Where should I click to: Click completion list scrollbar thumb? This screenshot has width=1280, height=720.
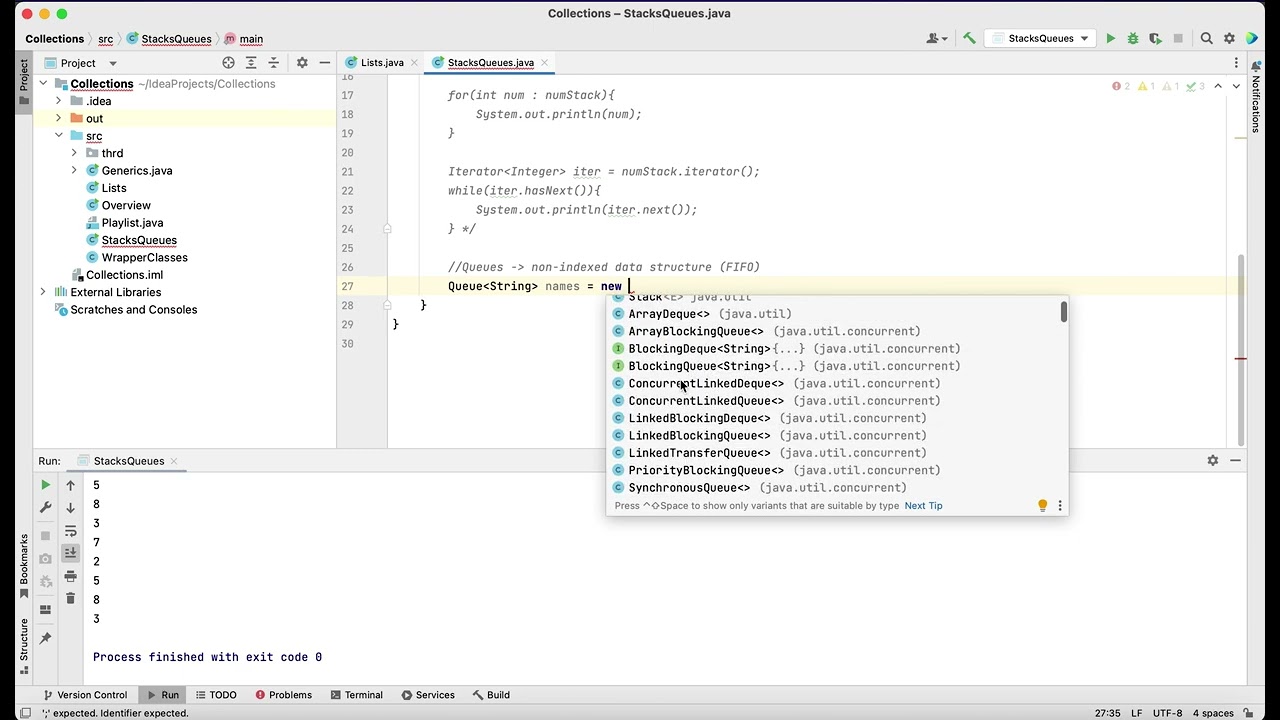tap(1063, 312)
